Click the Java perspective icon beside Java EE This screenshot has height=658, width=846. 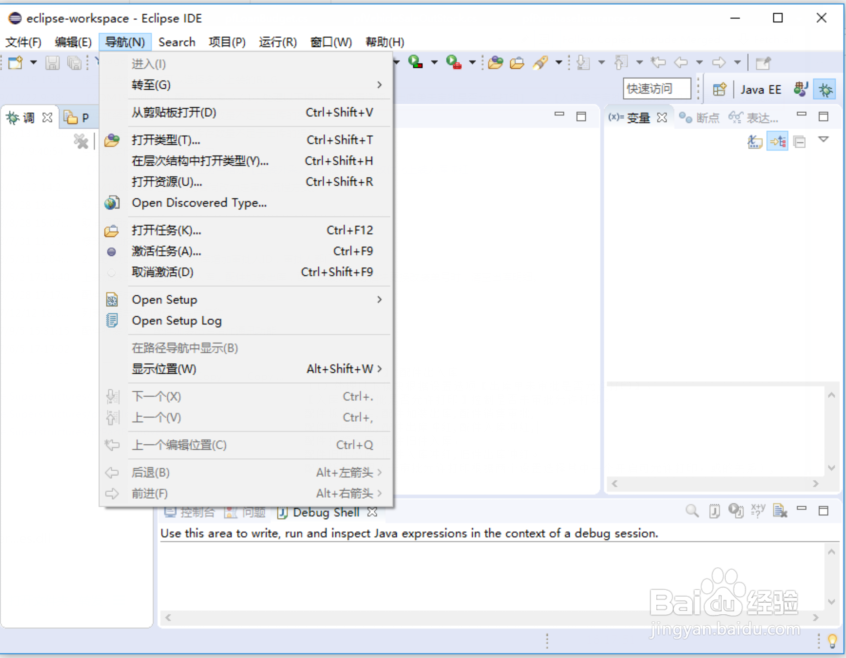tap(801, 89)
